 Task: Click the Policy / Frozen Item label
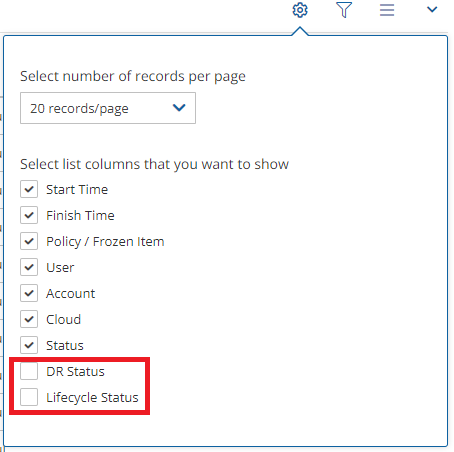(105, 242)
